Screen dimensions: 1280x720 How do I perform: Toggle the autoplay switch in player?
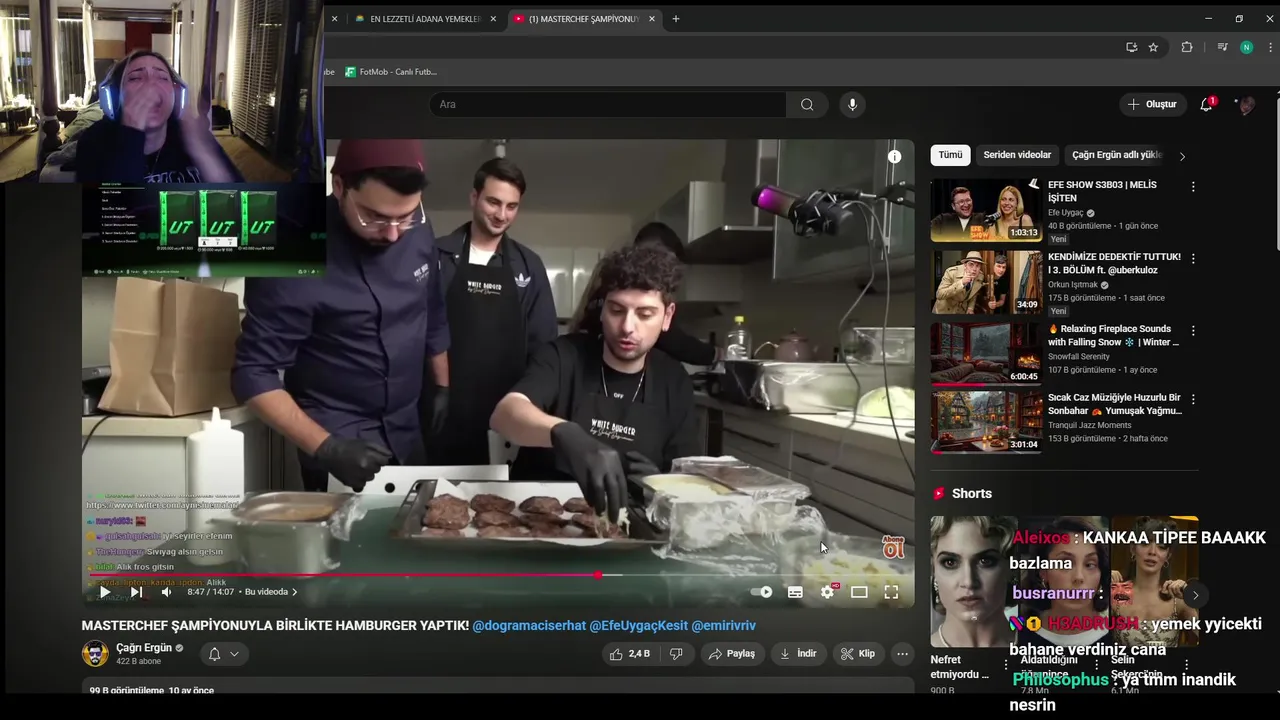coord(762,592)
